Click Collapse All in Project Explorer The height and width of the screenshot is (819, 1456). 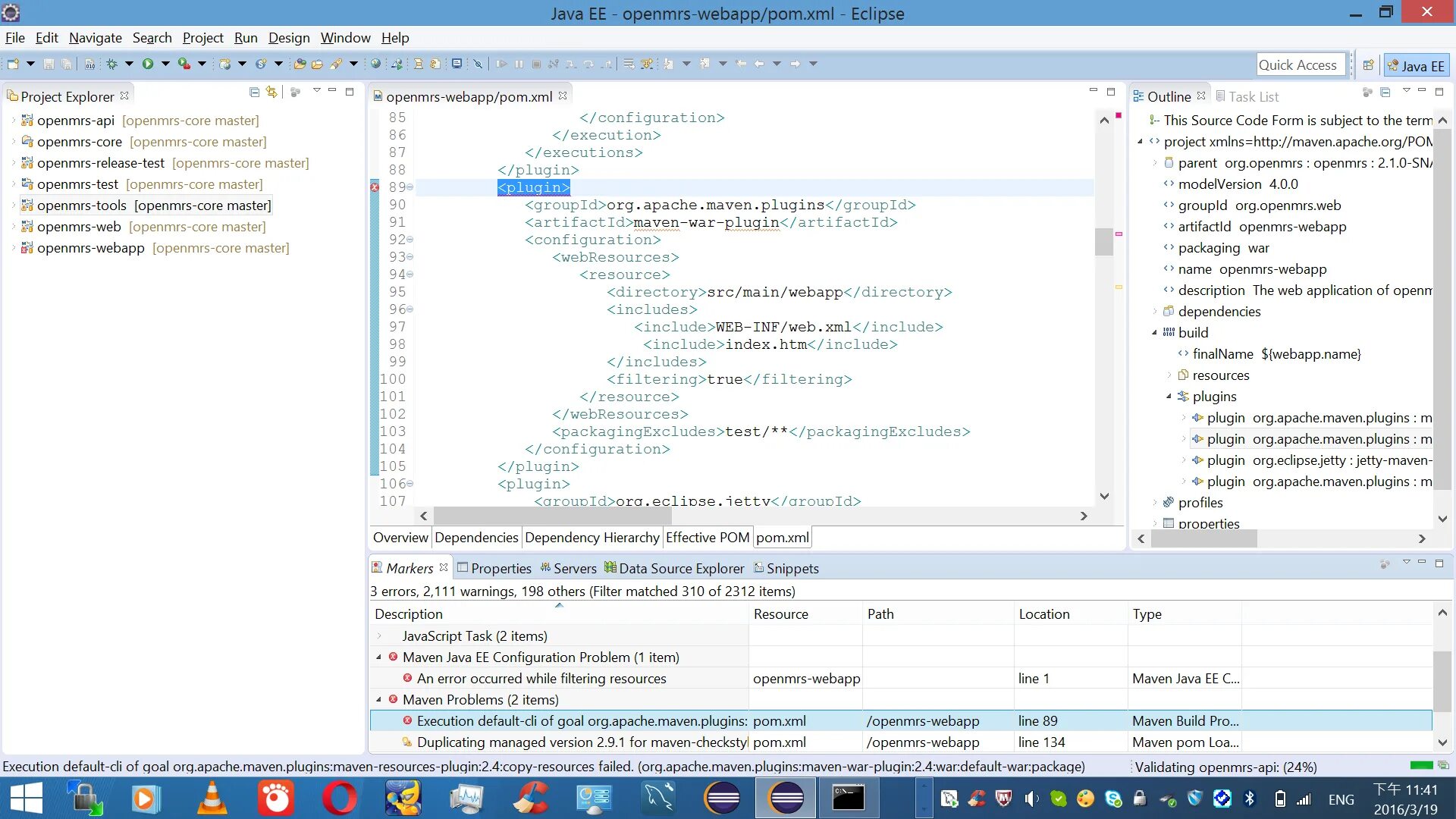click(254, 92)
